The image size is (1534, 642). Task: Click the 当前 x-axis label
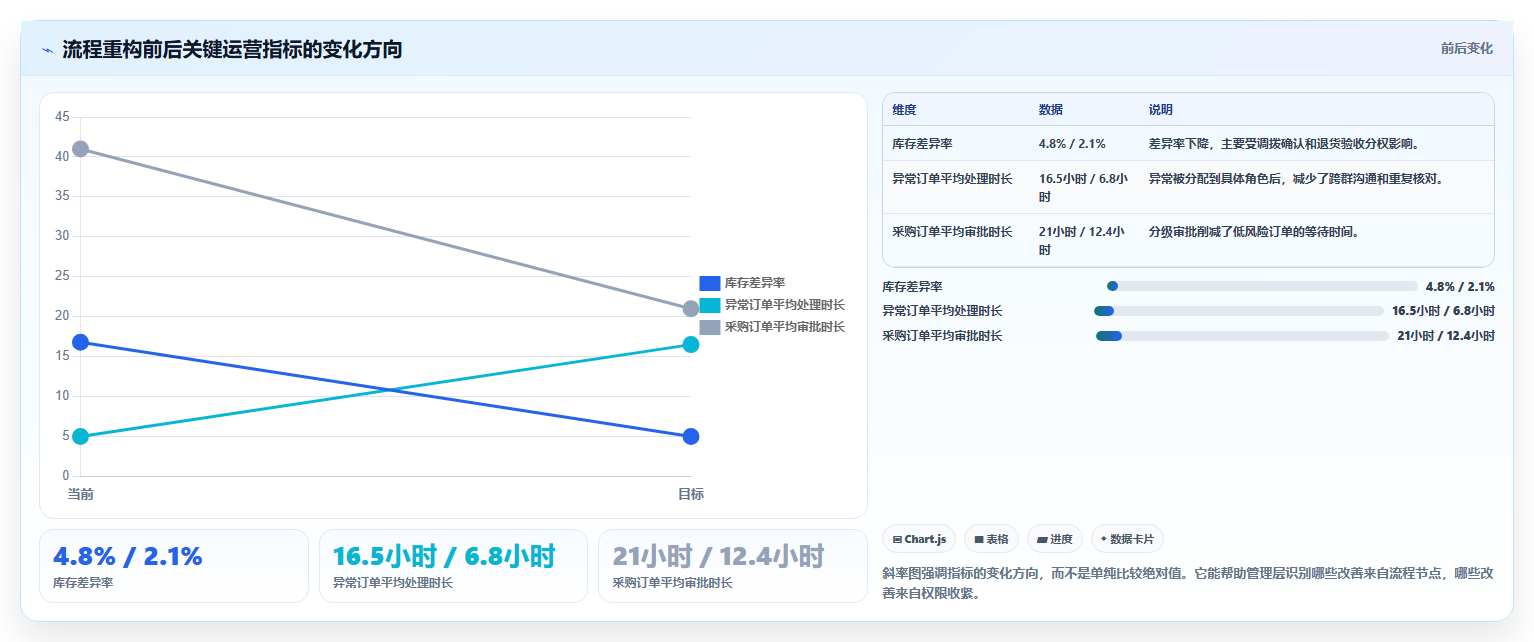tap(81, 494)
